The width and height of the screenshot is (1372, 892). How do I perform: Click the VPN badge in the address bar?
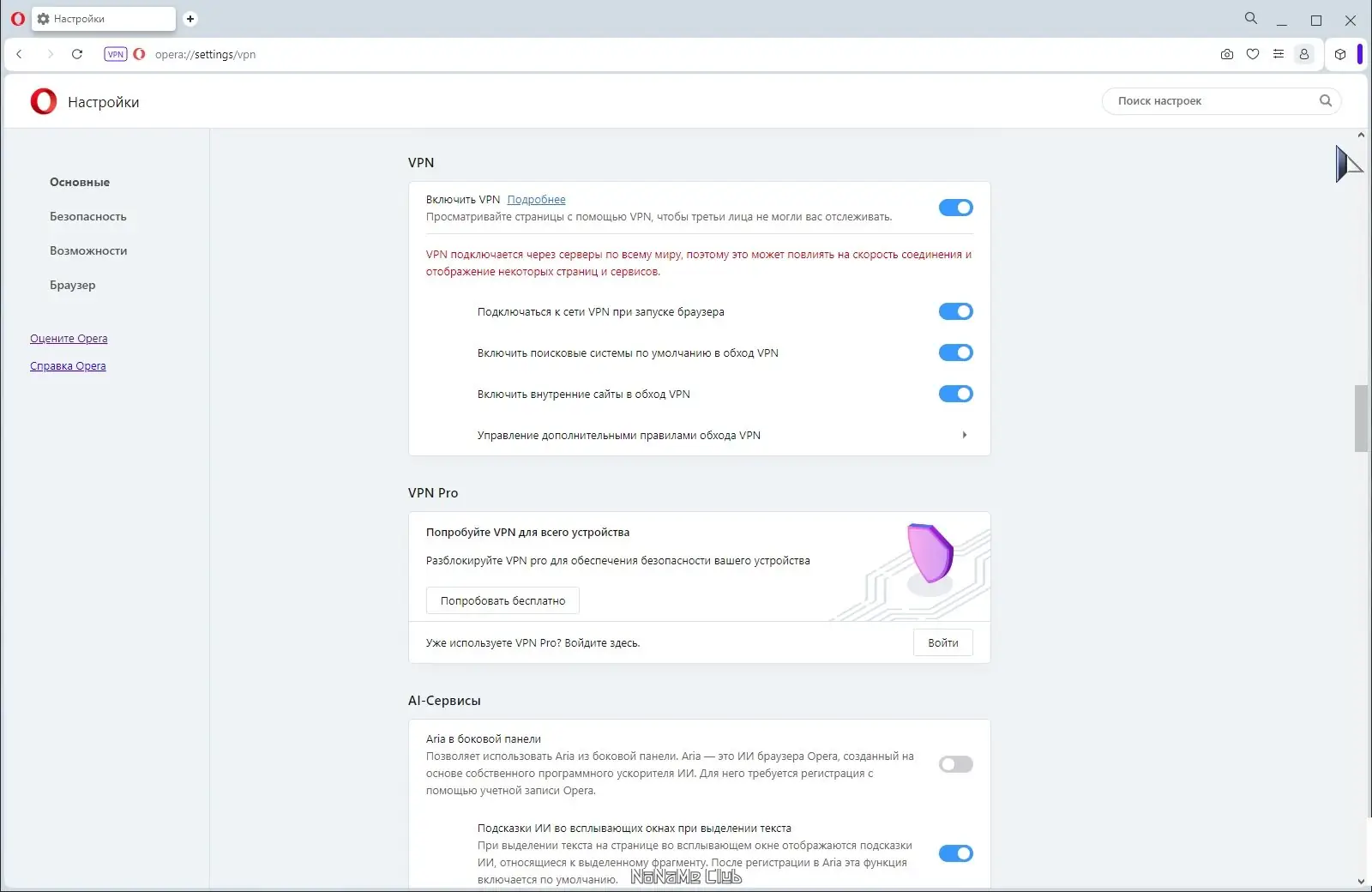pos(116,54)
